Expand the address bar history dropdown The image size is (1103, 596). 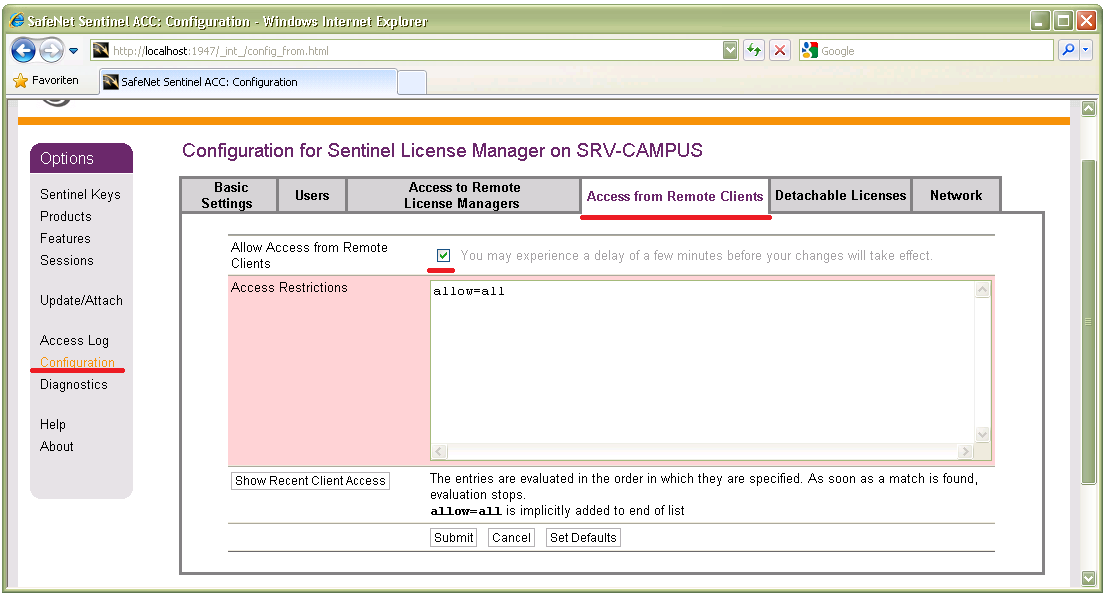tap(730, 51)
